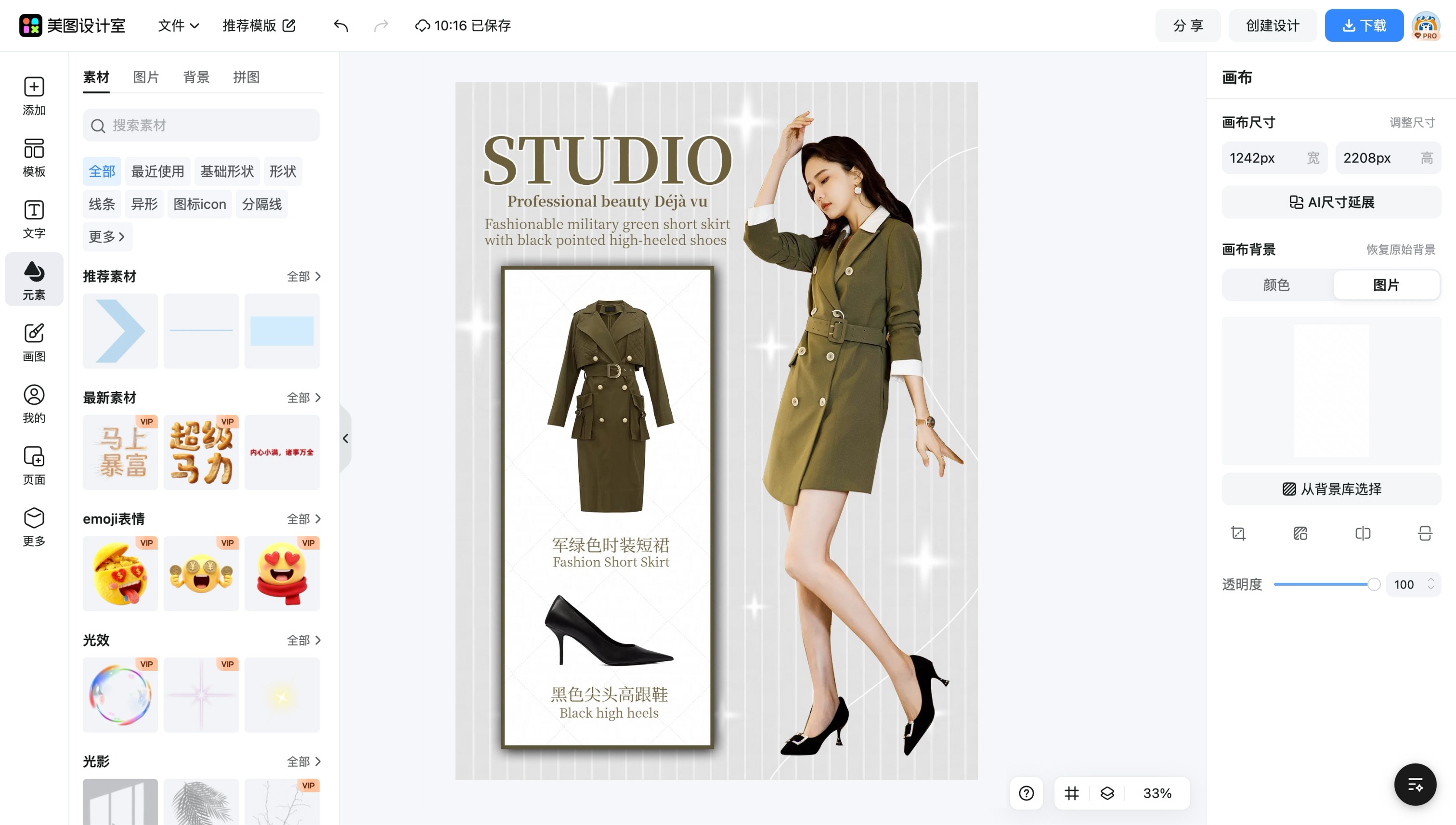Click the 下载 download button

1364,26
